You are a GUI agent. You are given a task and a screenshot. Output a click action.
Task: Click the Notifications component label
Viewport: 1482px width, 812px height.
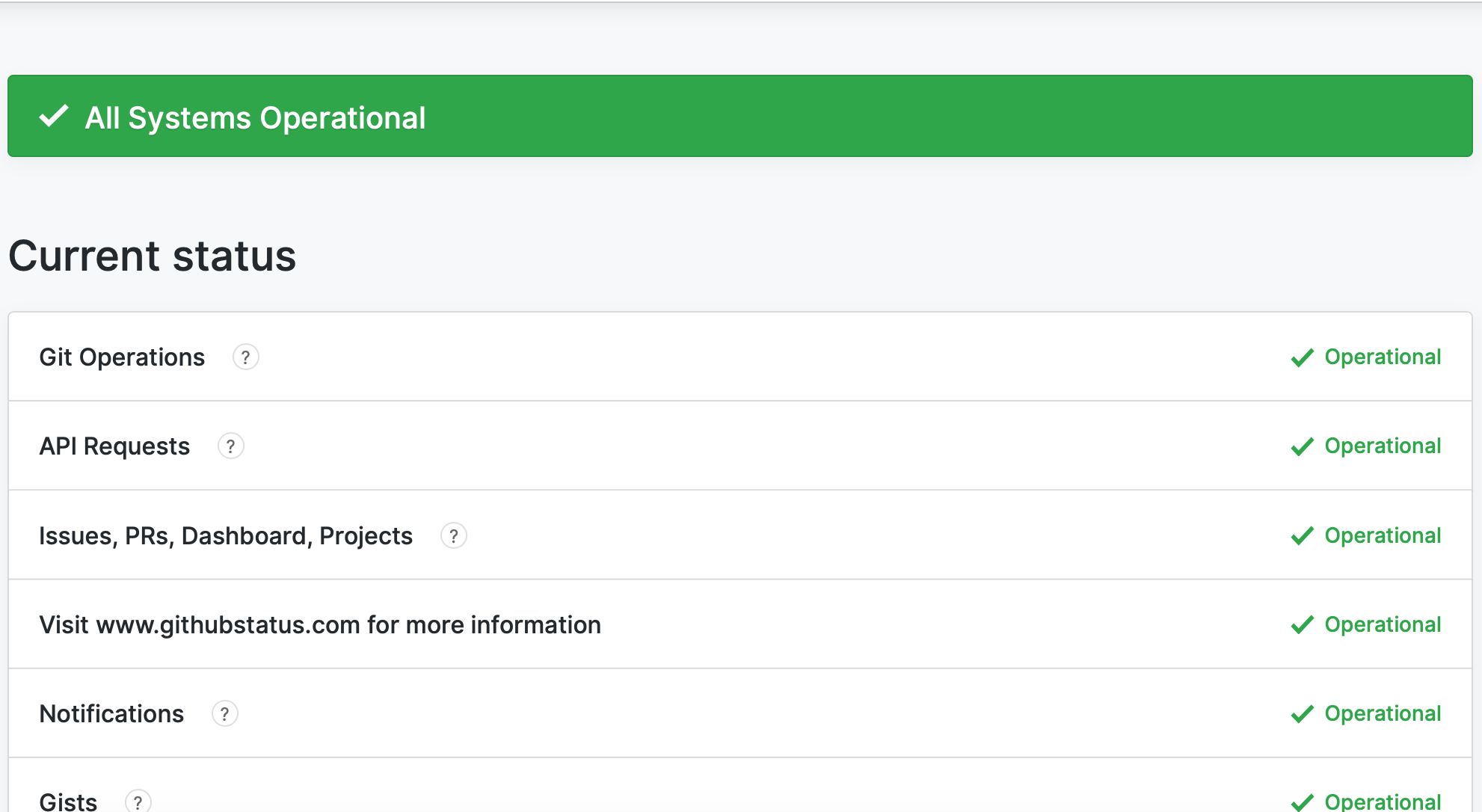click(111, 714)
